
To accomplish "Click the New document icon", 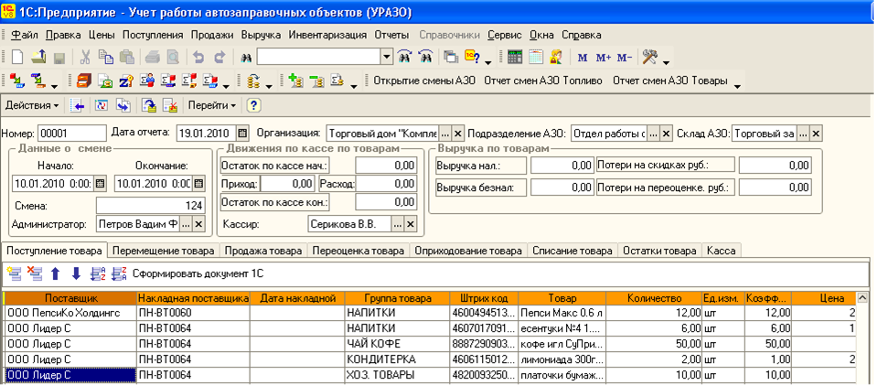I will pyautogui.click(x=18, y=56).
